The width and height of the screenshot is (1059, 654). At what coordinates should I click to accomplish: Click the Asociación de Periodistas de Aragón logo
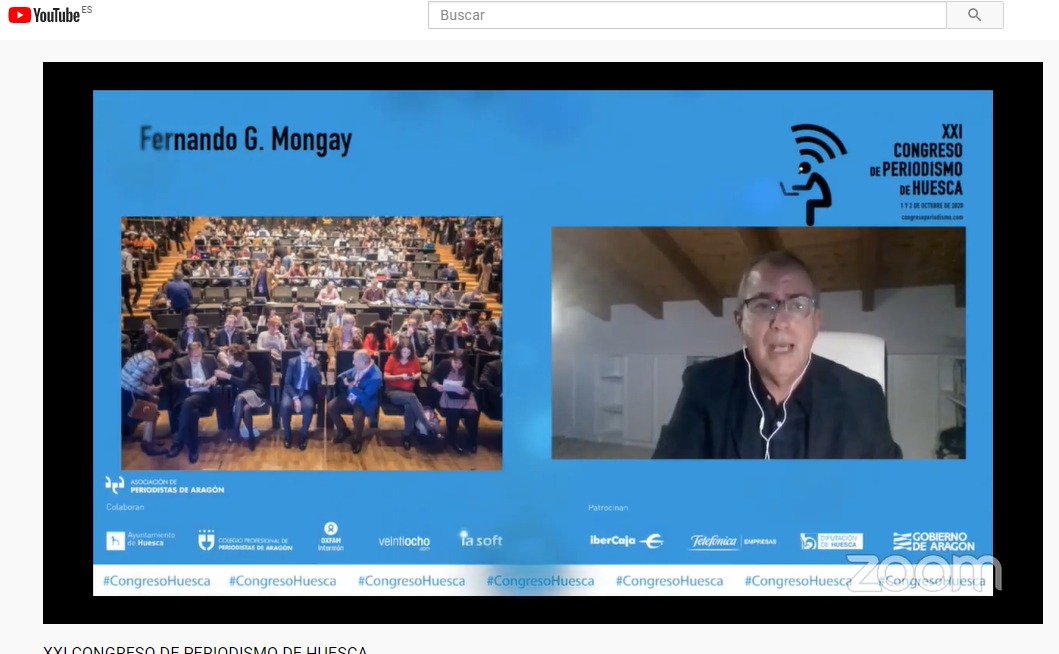[165, 485]
